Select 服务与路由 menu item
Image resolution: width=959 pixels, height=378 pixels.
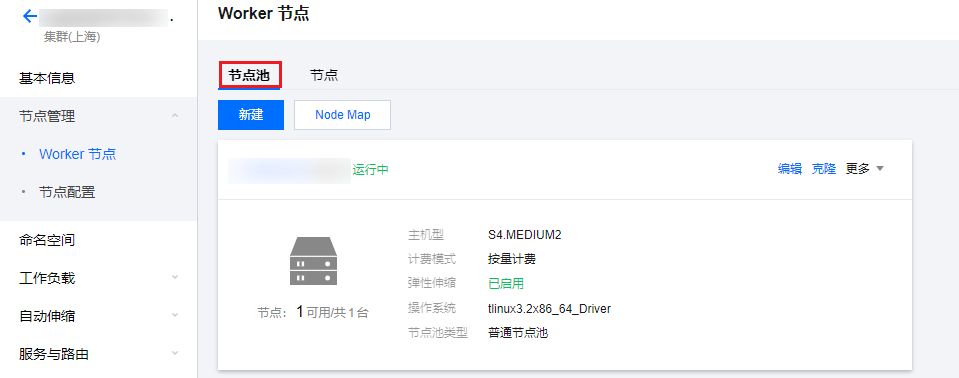tap(54, 354)
